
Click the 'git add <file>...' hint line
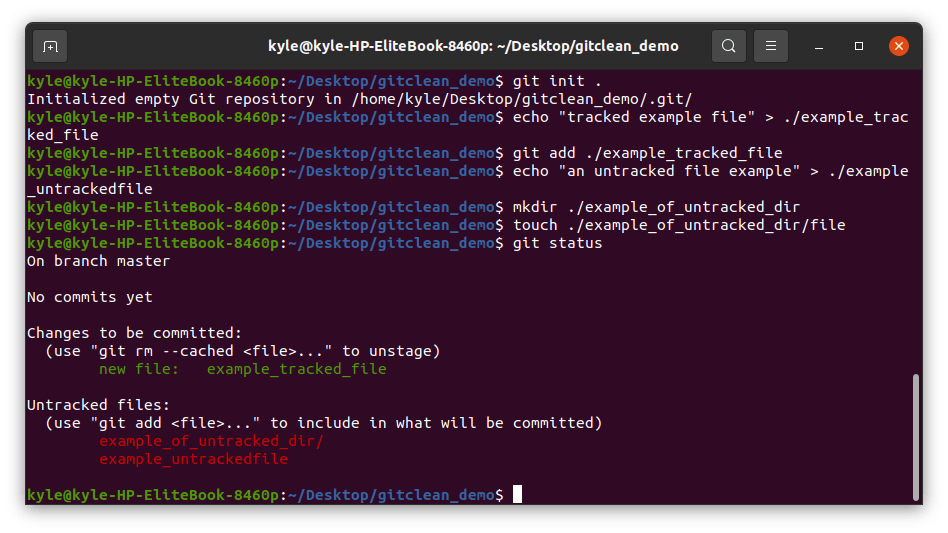pos(323,423)
